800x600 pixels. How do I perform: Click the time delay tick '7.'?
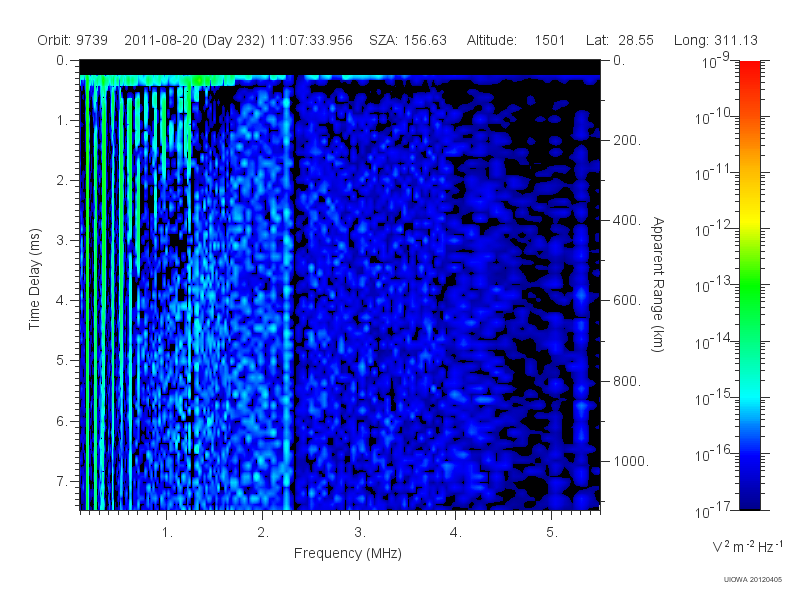[x=62, y=481]
